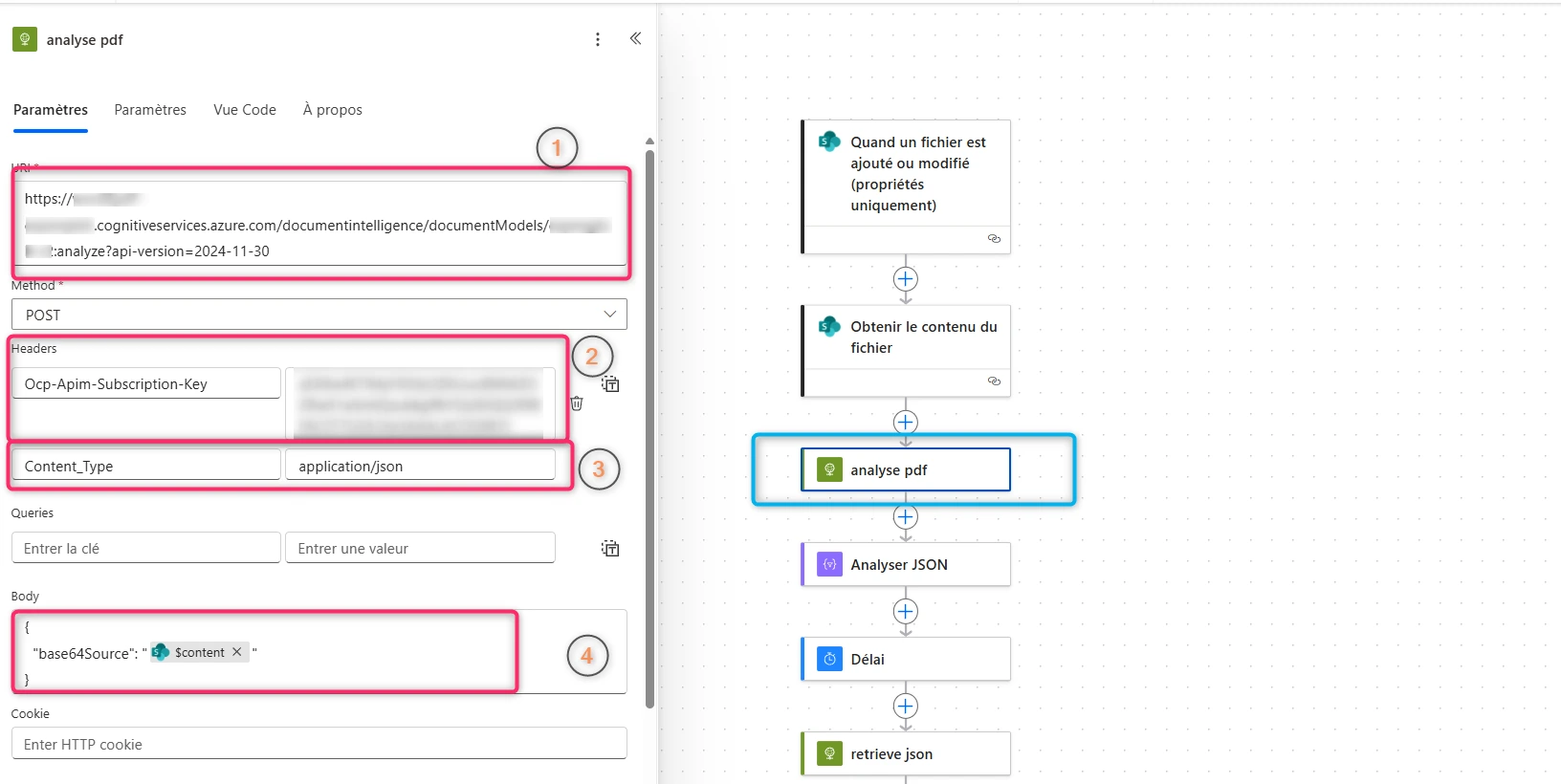The width and height of the screenshot is (1561, 784).
Task: Select the Quand un fichier est ajouté trigger
Action: (x=906, y=186)
